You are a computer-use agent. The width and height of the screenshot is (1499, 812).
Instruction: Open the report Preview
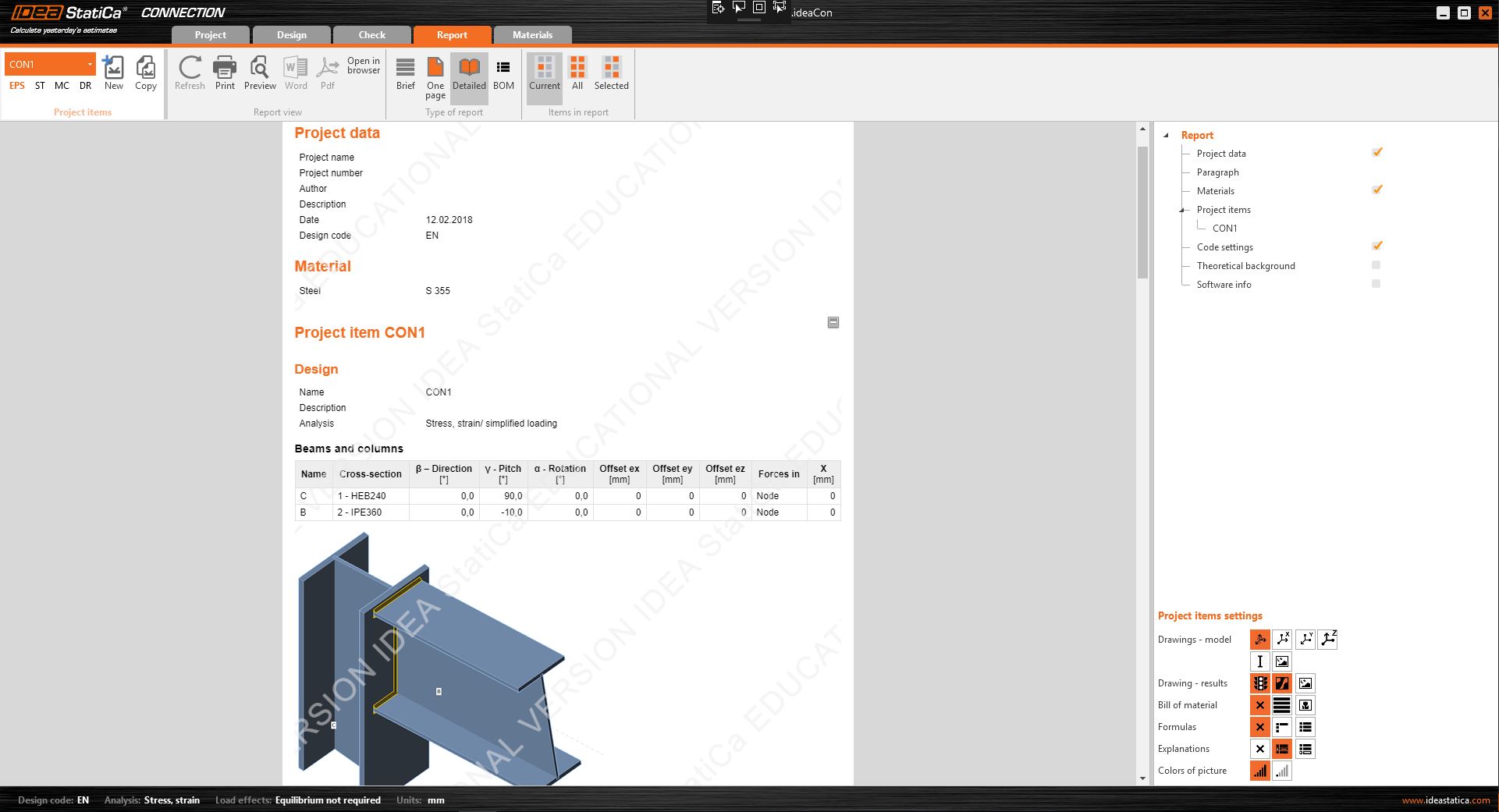[260, 73]
